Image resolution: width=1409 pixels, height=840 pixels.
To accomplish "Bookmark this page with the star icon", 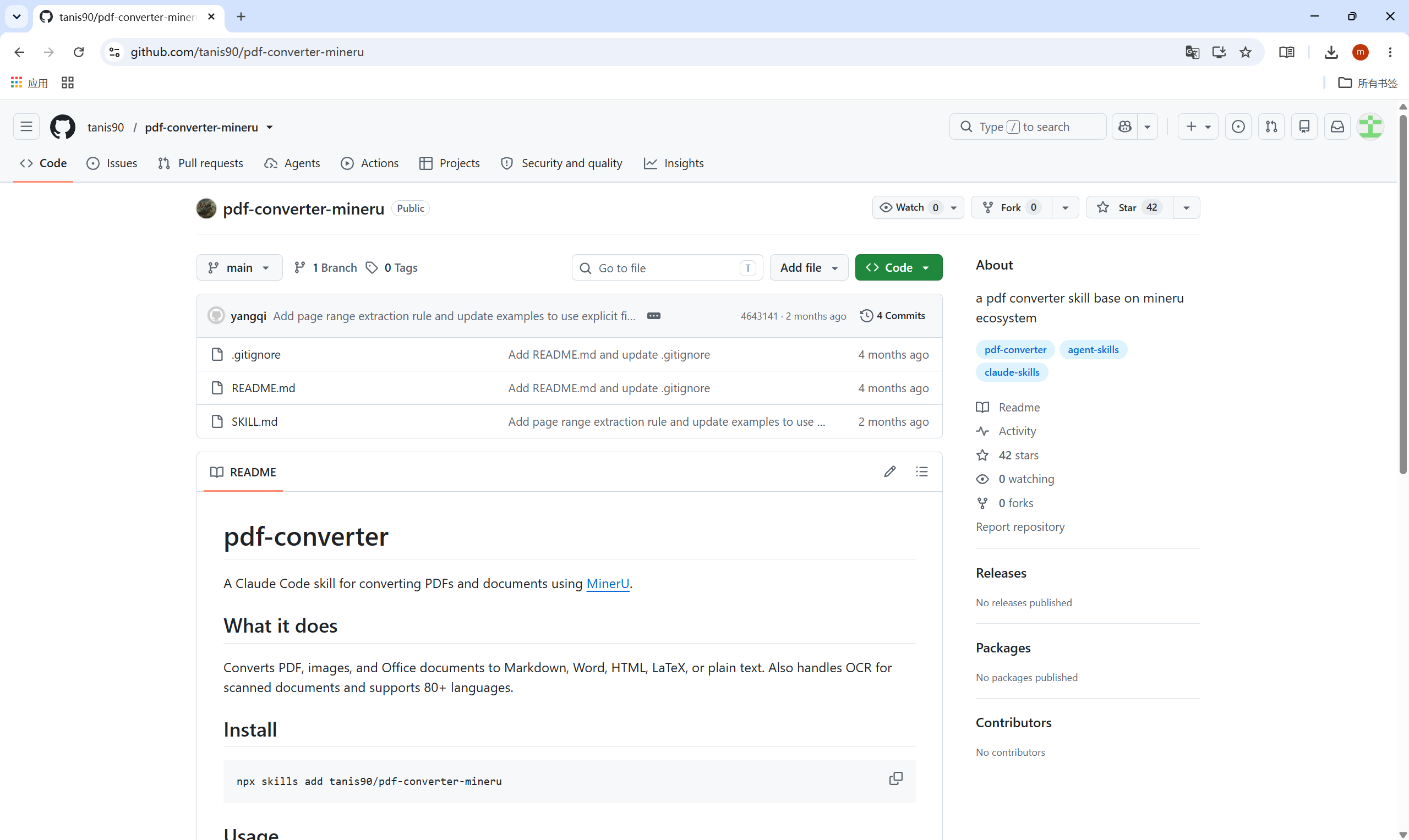I will point(1246,52).
